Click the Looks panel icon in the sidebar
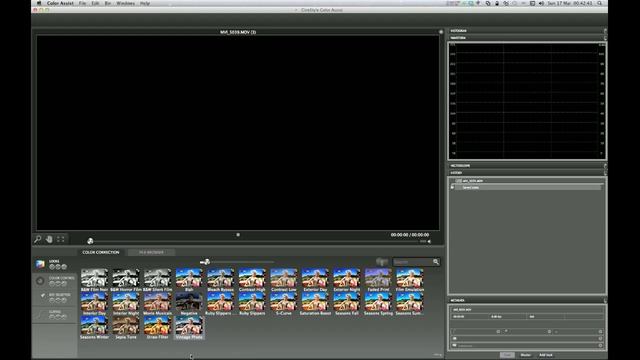The image size is (640, 360). pyautogui.click(x=40, y=264)
